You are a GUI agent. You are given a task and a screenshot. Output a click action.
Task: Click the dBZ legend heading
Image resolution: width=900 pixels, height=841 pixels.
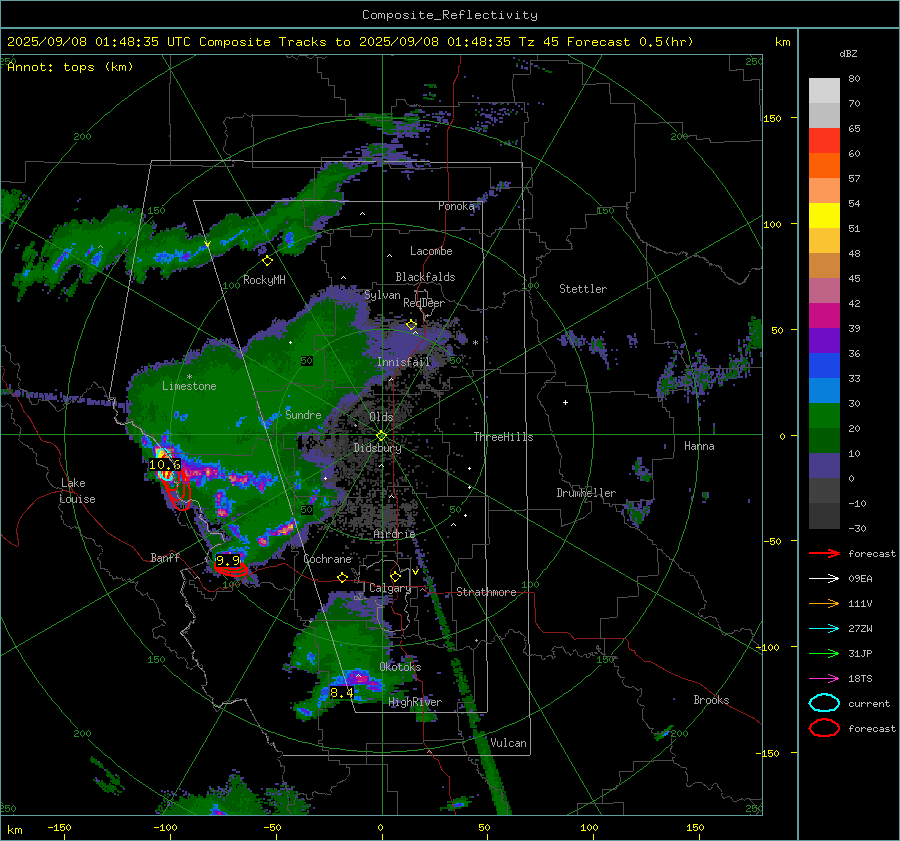(848, 54)
